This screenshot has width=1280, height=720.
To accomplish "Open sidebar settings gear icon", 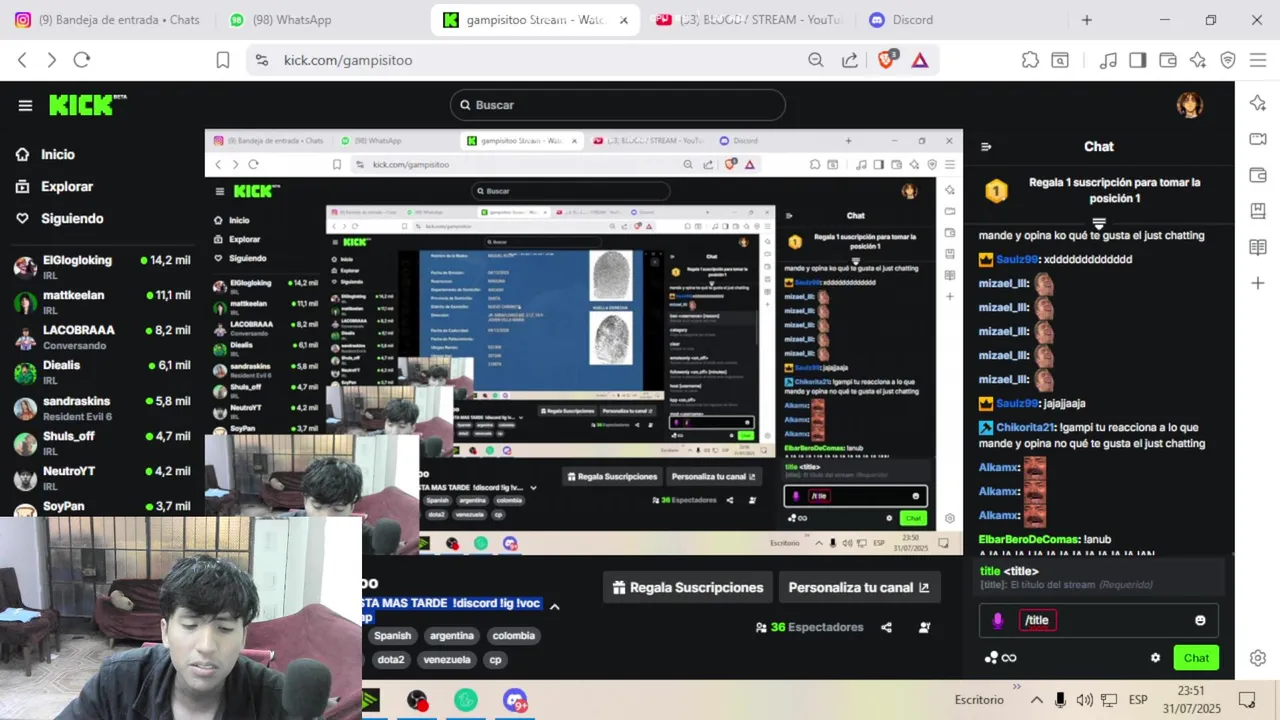I will click(x=1258, y=658).
